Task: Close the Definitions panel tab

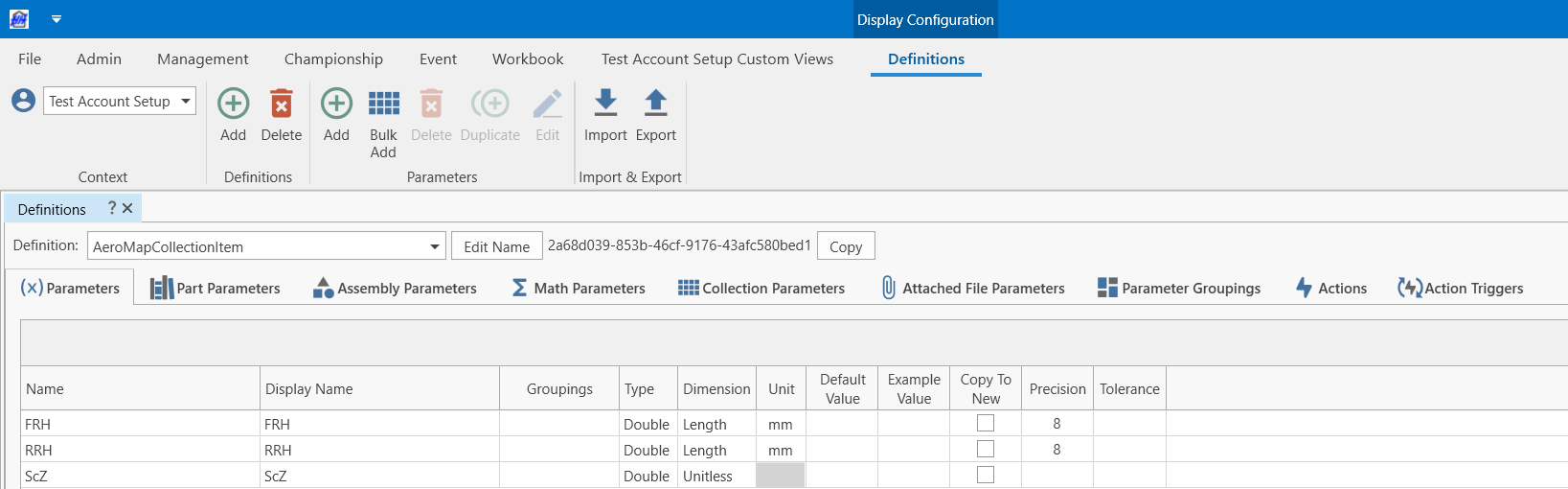Action: 127,208
